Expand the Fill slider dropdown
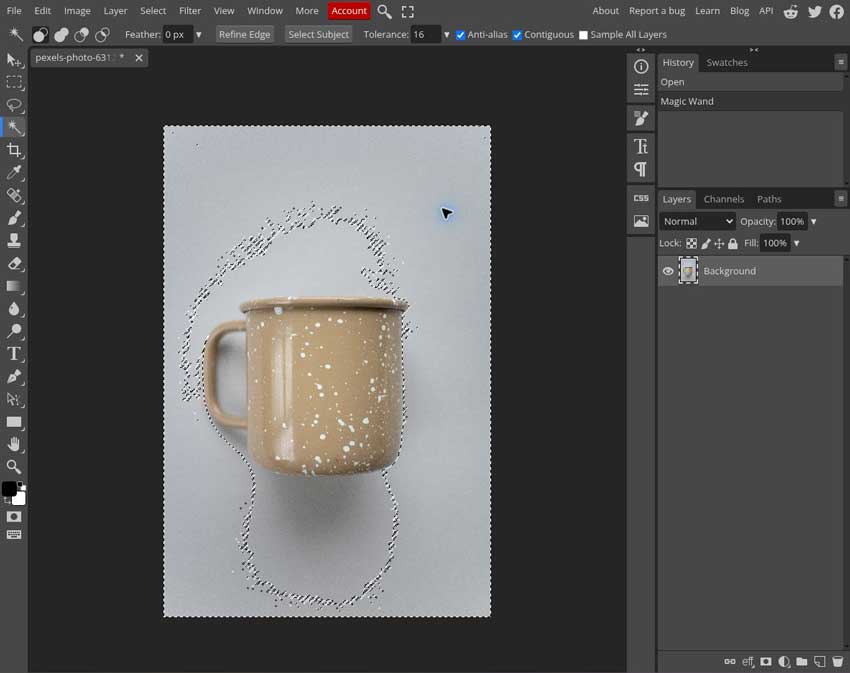The height and width of the screenshot is (673, 850). point(796,243)
